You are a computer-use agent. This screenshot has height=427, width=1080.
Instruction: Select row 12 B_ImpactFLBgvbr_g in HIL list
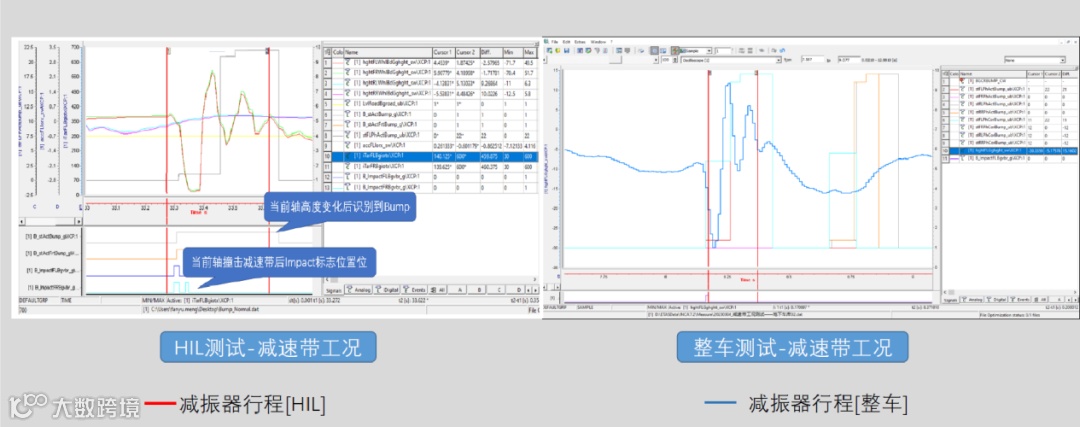pyautogui.click(x=430, y=176)
